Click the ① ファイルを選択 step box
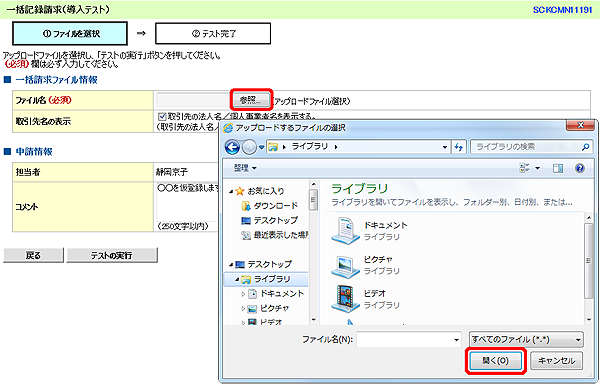Image resolution: width=600 pixels, height=387 pixels. 70,34
